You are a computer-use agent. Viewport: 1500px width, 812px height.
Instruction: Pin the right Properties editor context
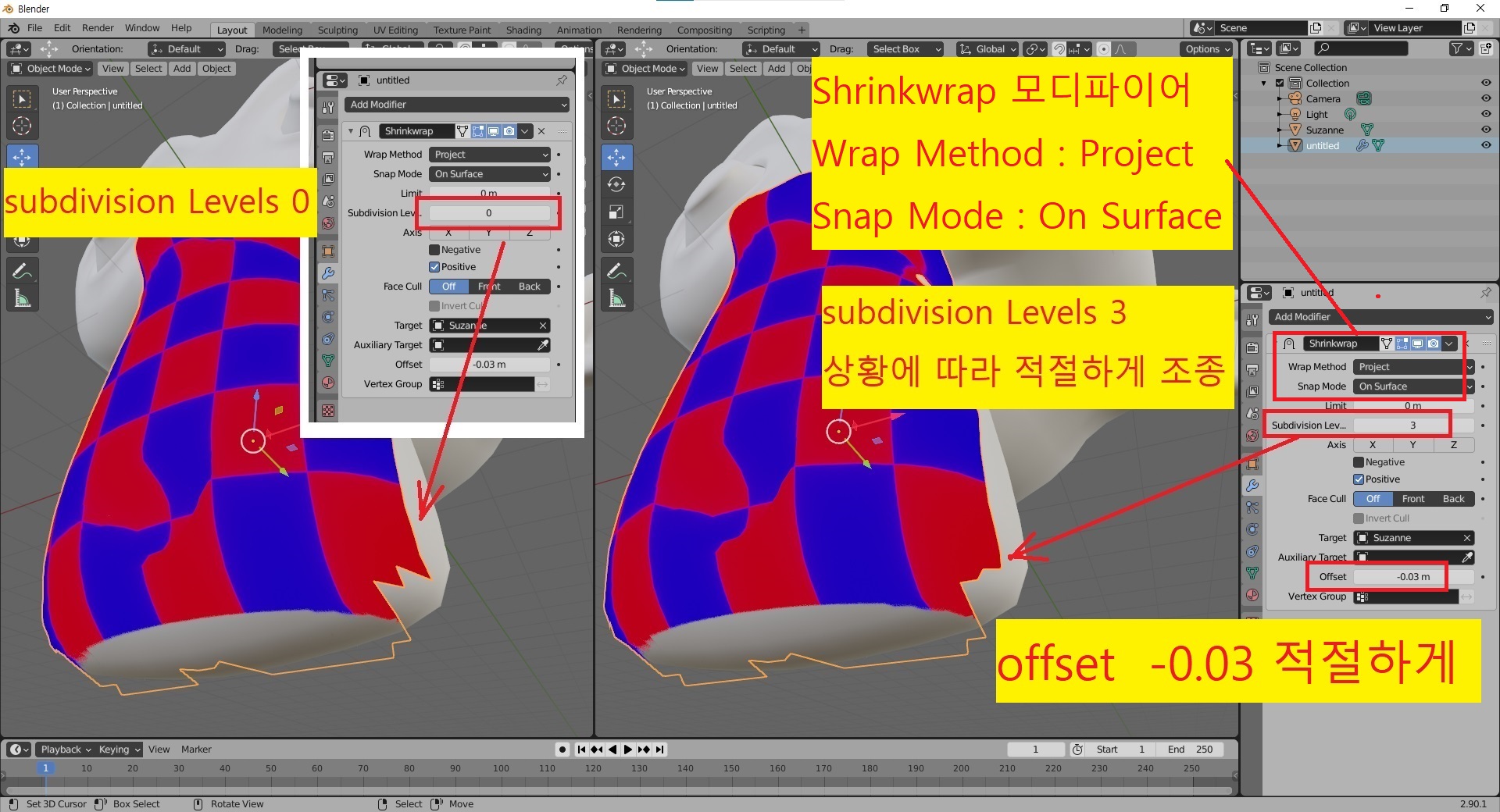click(1485, 293)
